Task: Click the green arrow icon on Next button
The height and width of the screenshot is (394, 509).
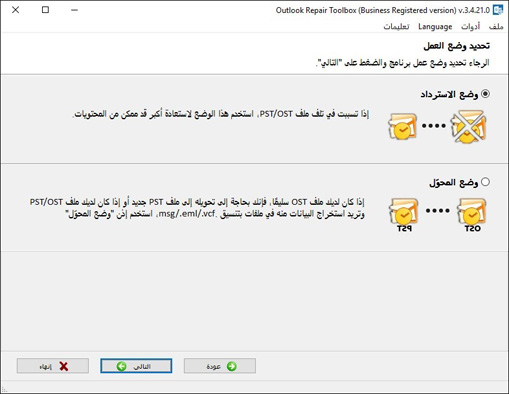Action: [x=122, y=366]
